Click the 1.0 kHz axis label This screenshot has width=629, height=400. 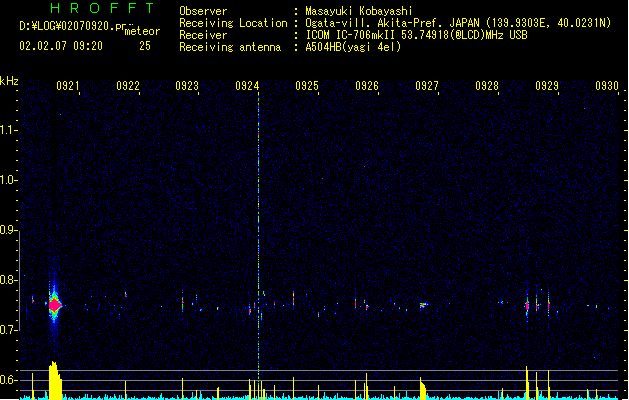tap(9, 180)
